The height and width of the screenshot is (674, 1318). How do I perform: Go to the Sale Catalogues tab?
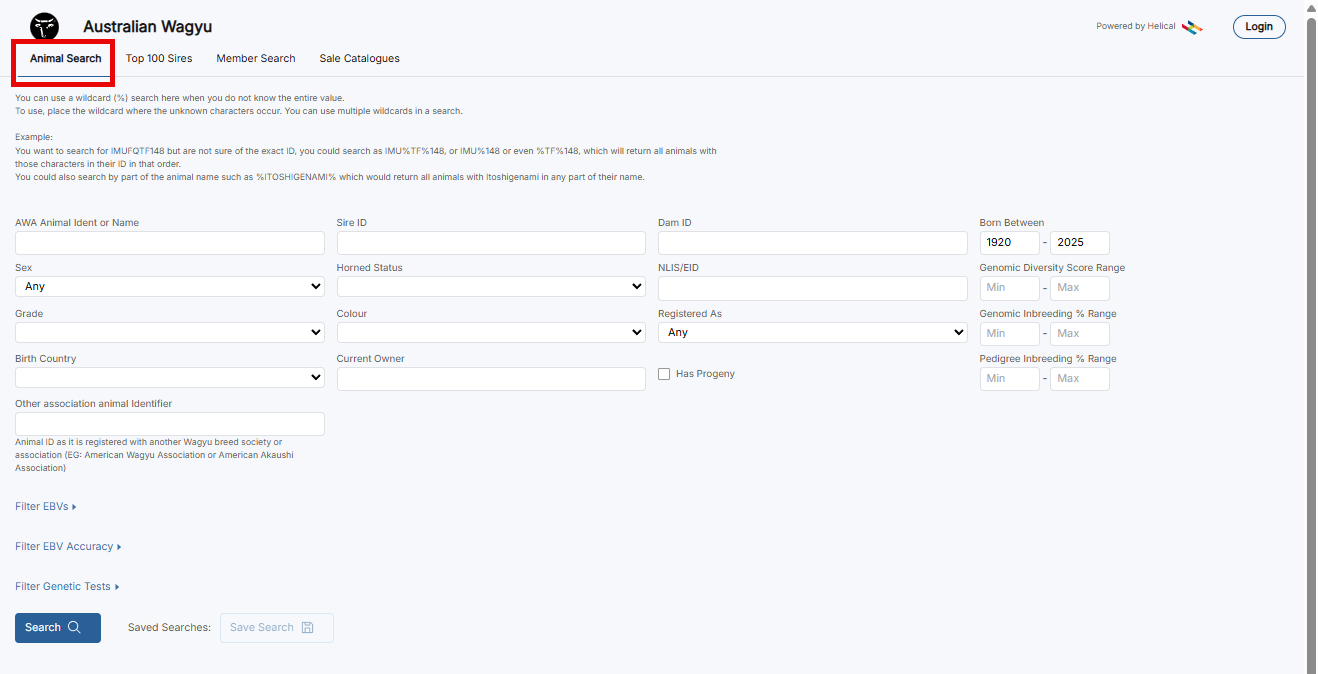[x=359, y=59]
